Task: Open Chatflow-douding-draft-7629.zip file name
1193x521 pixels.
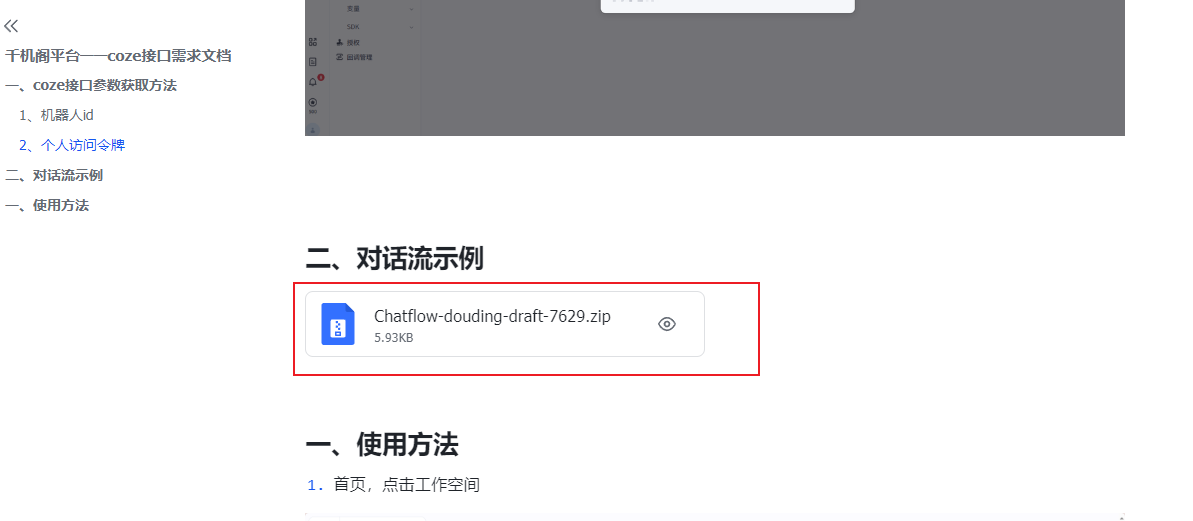Action: coord(492,316)
